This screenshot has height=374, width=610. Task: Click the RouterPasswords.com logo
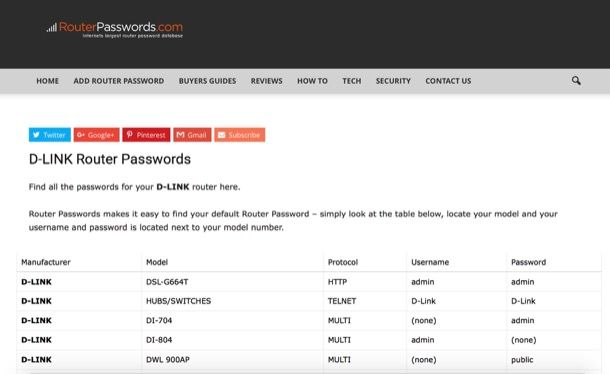[114, 30]
